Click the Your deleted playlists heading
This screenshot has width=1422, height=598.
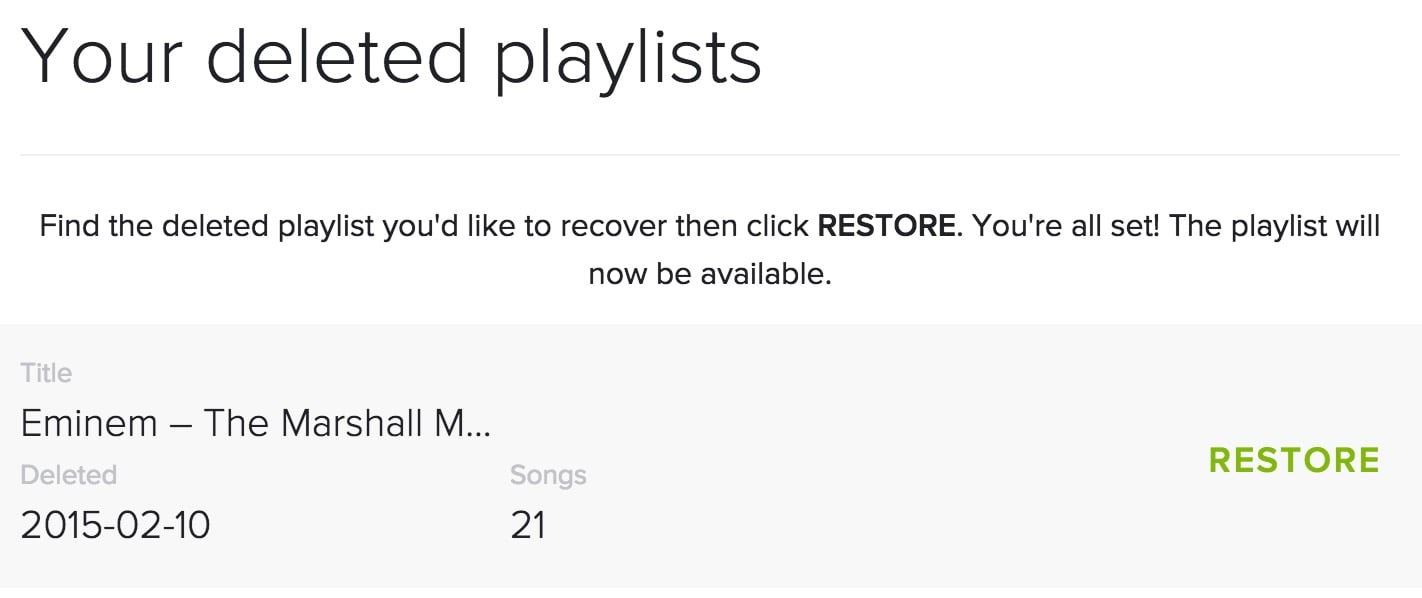[x=395, y=57]
